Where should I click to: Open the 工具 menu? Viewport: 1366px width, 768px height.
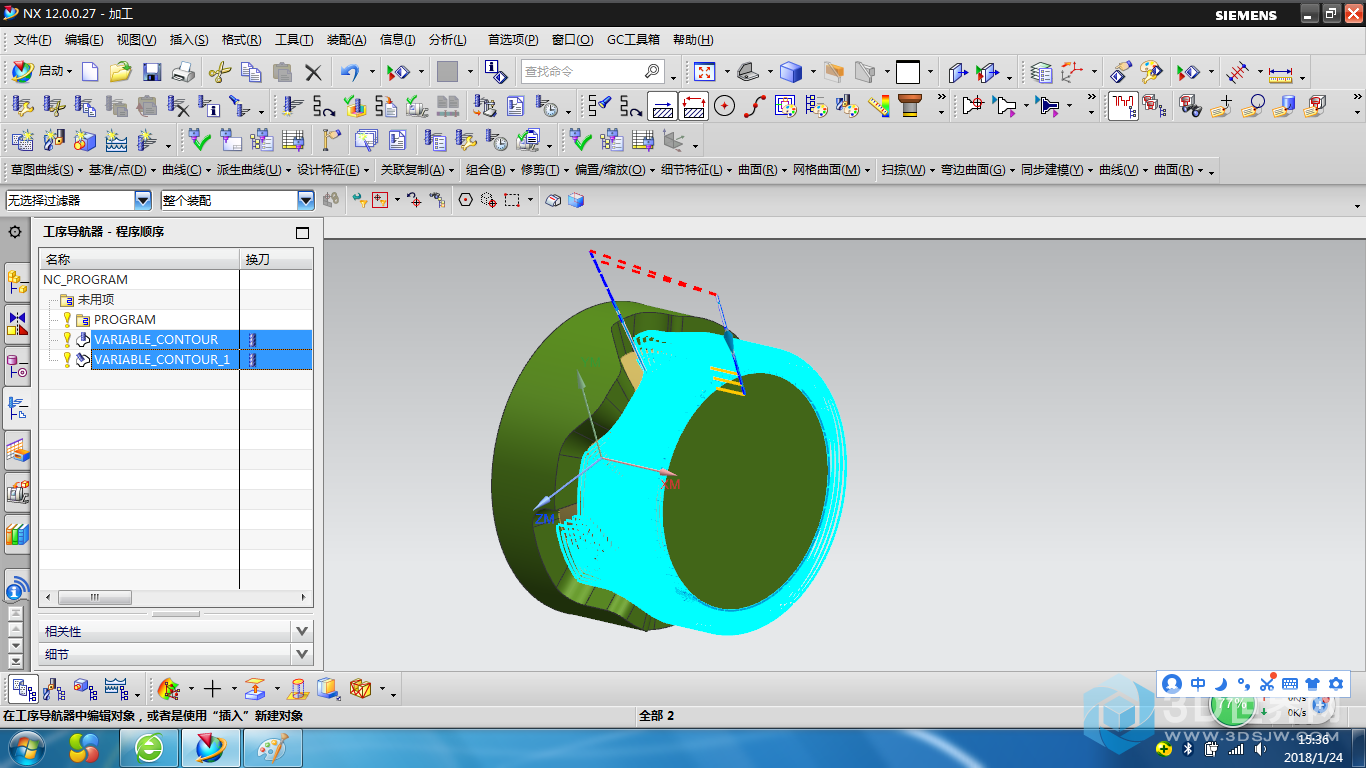tap(294, 40)
